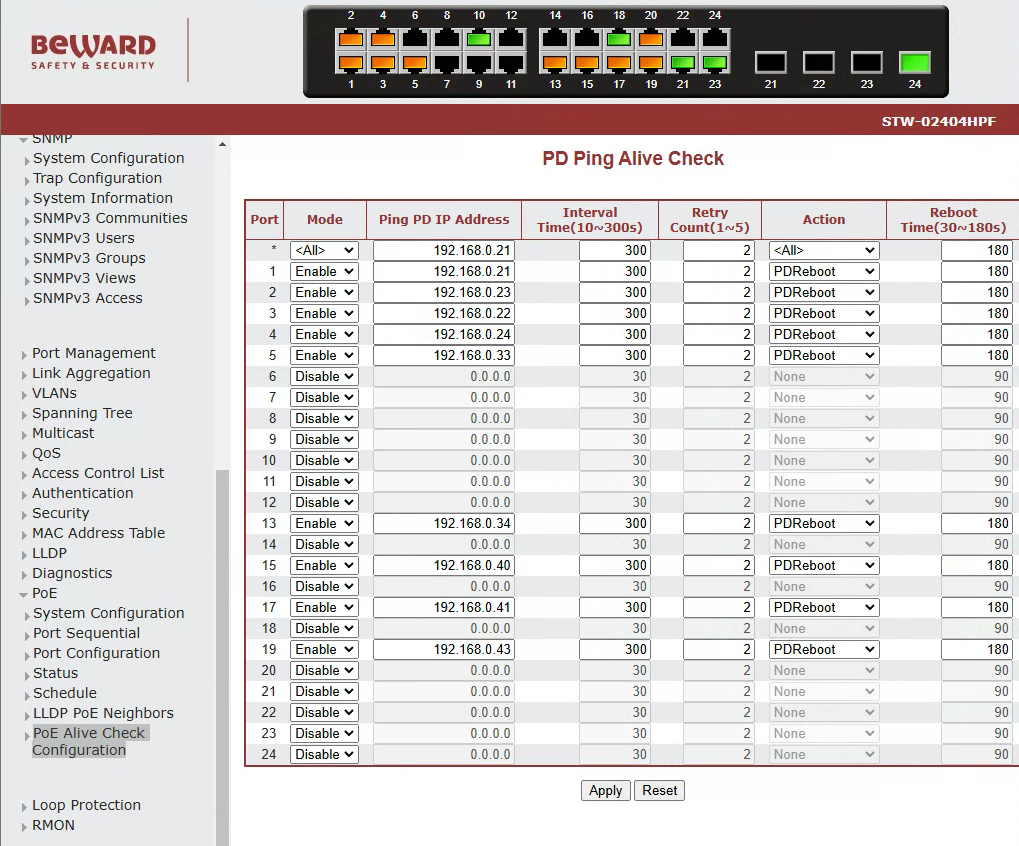Image resolution: width=1019 pixels, height=846 pixels.
Task: Click port 10 green icon on switch panel
Action: click(x=479, y=38)
